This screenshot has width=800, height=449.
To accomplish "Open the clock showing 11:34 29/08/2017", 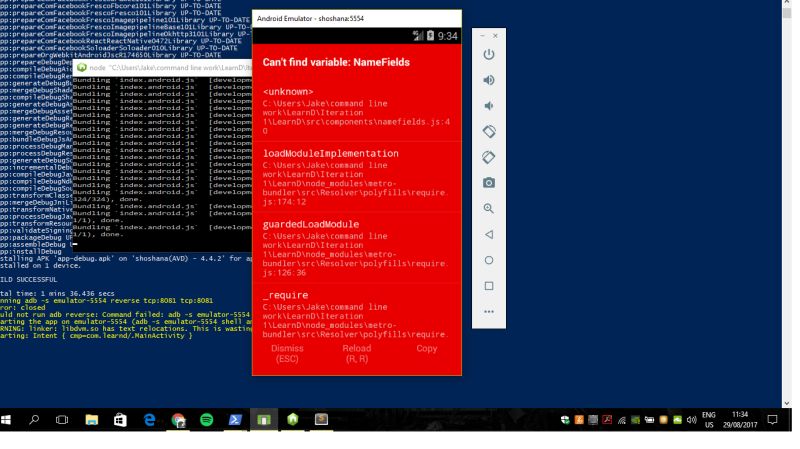I will [740, 420].
